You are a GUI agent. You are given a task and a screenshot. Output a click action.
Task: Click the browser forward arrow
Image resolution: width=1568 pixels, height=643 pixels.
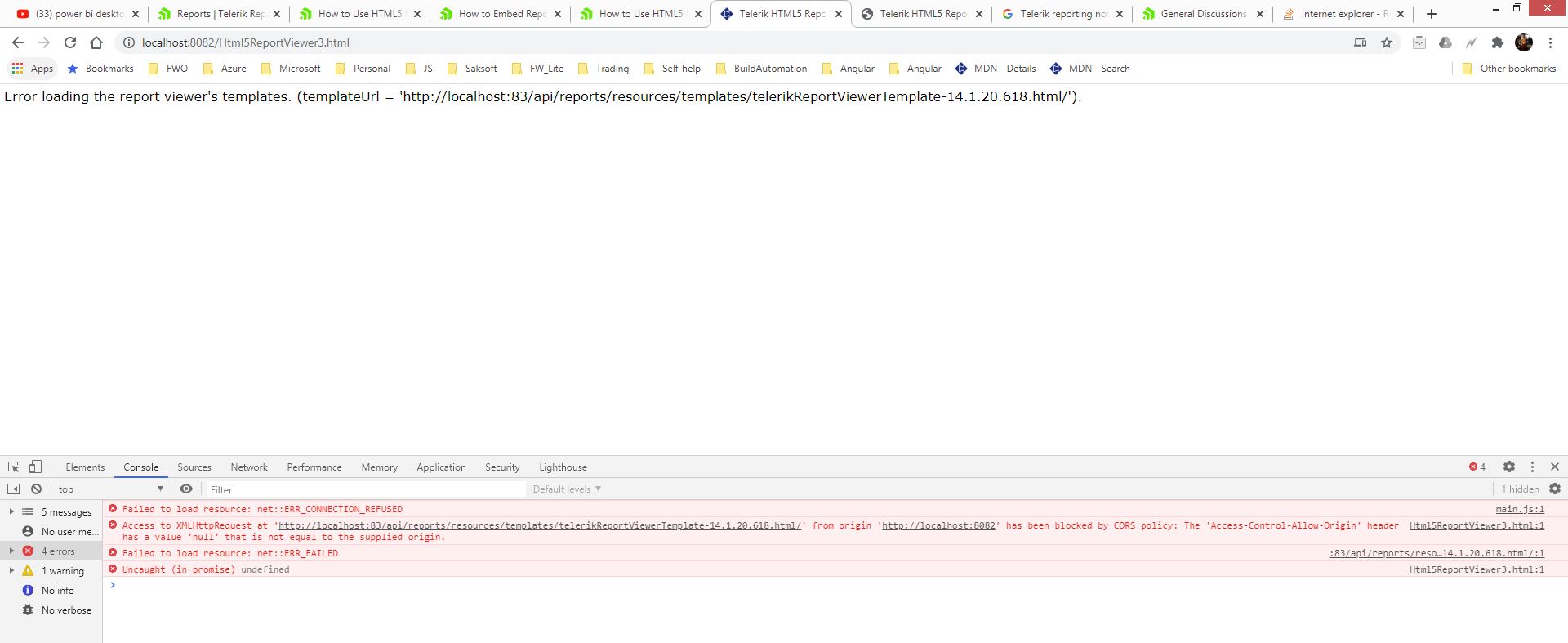(x=44, y=42)
